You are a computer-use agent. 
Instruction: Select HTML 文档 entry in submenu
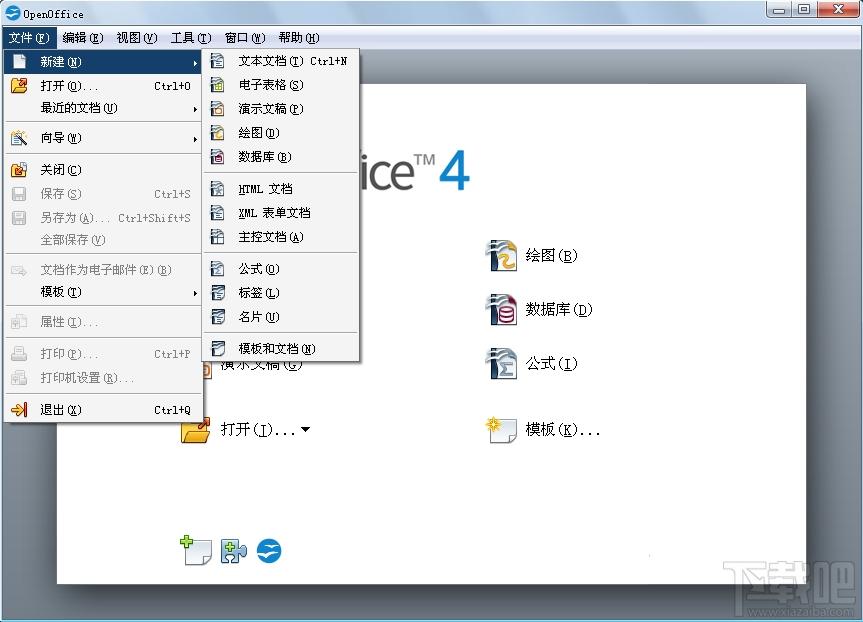[x=281, y=189]
